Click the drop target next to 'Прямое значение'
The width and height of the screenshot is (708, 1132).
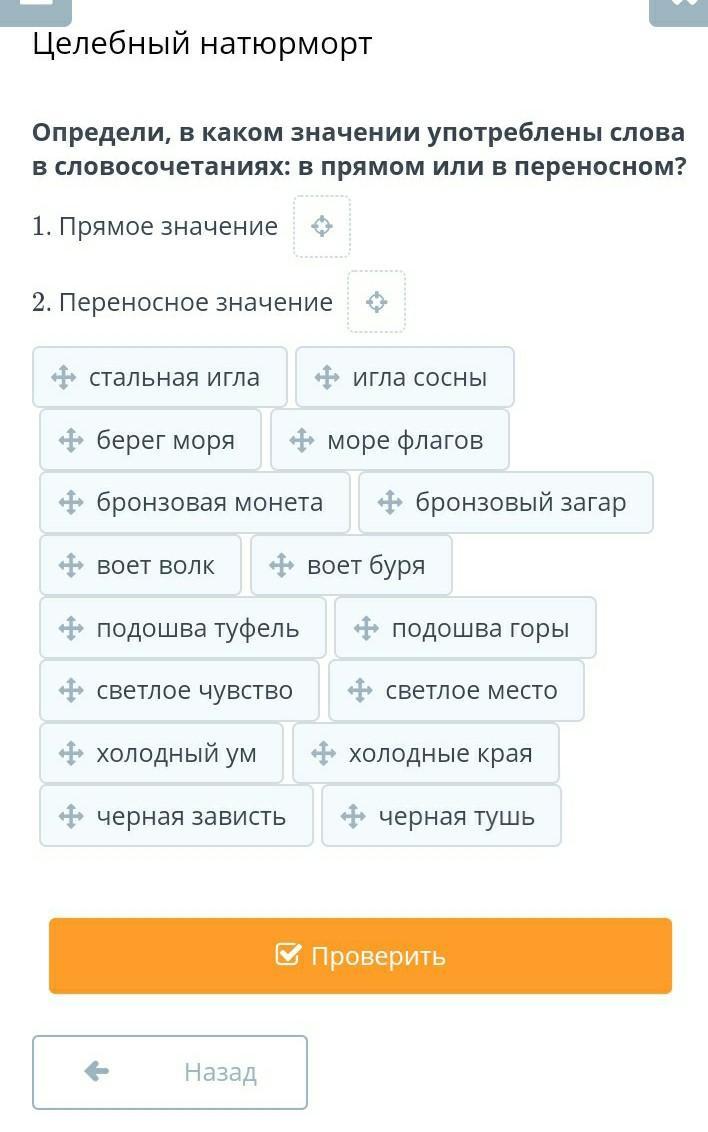coord(322,227)
